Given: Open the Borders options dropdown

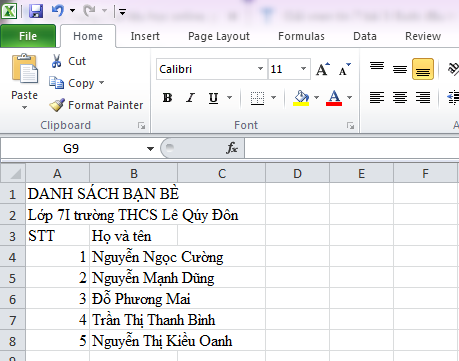Looking at the screenshot, I should tap(274, 98).
